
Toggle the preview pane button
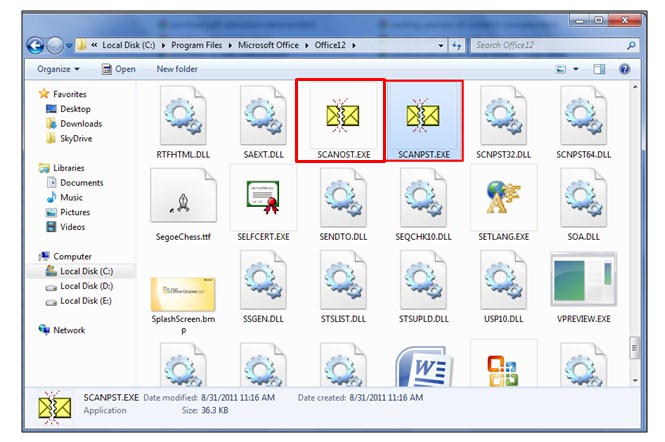[599, 69]
